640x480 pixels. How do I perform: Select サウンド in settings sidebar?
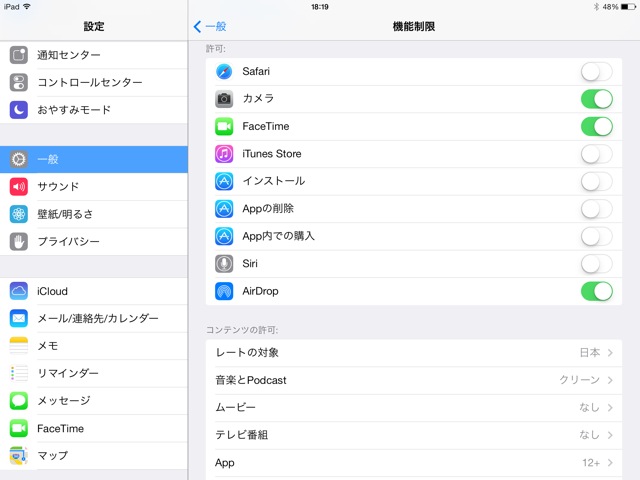click(94, 187)
